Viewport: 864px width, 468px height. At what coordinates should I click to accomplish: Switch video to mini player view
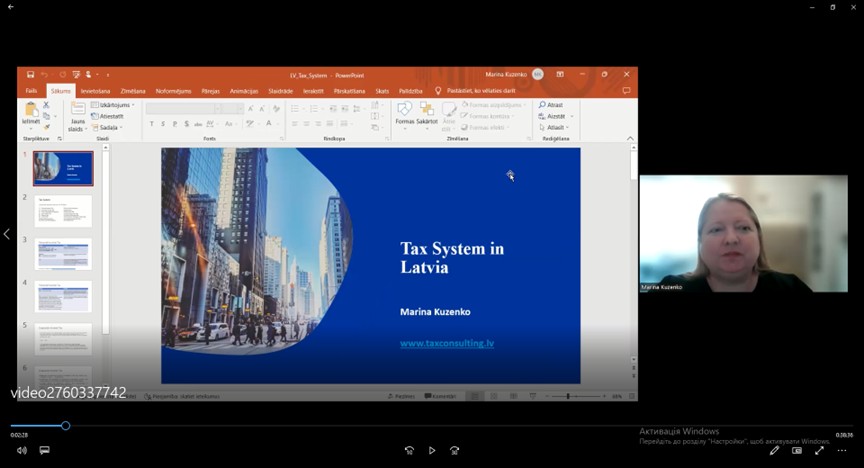click(x=797, y=451)
